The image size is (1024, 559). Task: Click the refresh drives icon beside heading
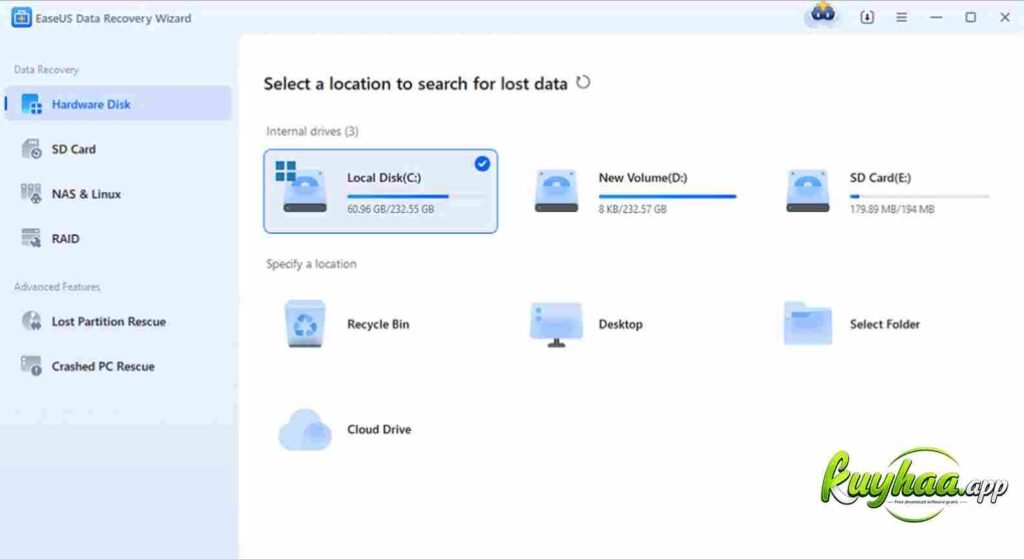point(583,82)
